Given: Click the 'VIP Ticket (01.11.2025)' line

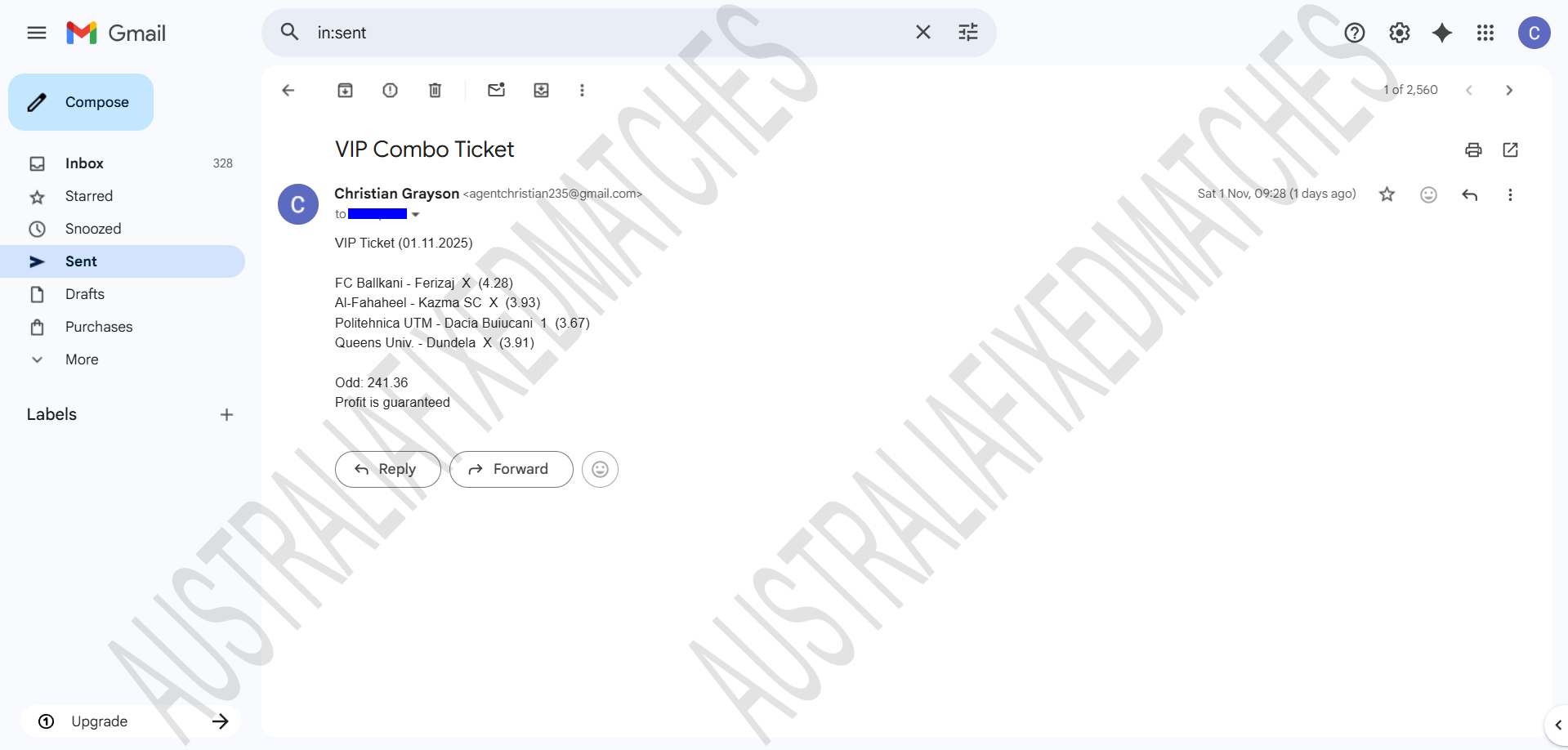Looking at the screenshot, I should tap(404, 243).
